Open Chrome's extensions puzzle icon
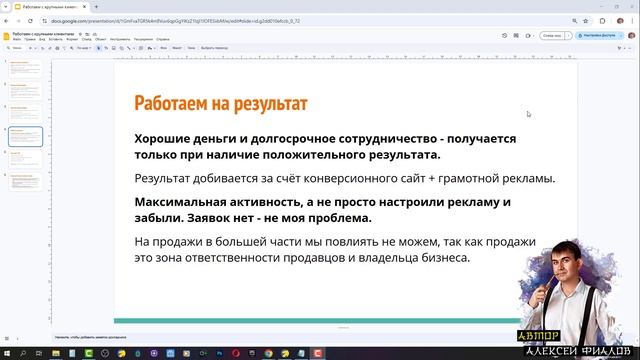 pos(602,21)
